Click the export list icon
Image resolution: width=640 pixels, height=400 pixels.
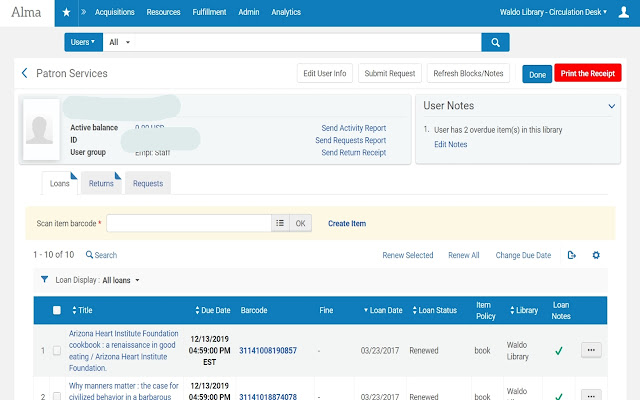[x=571, y=255]
